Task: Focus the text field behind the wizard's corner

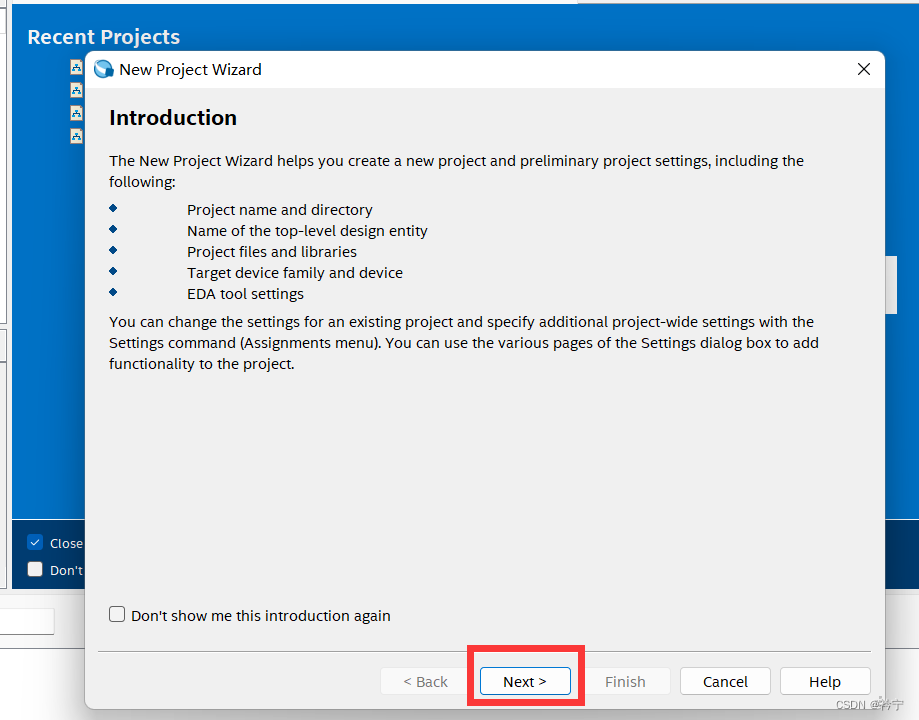Action: [27, 621]
